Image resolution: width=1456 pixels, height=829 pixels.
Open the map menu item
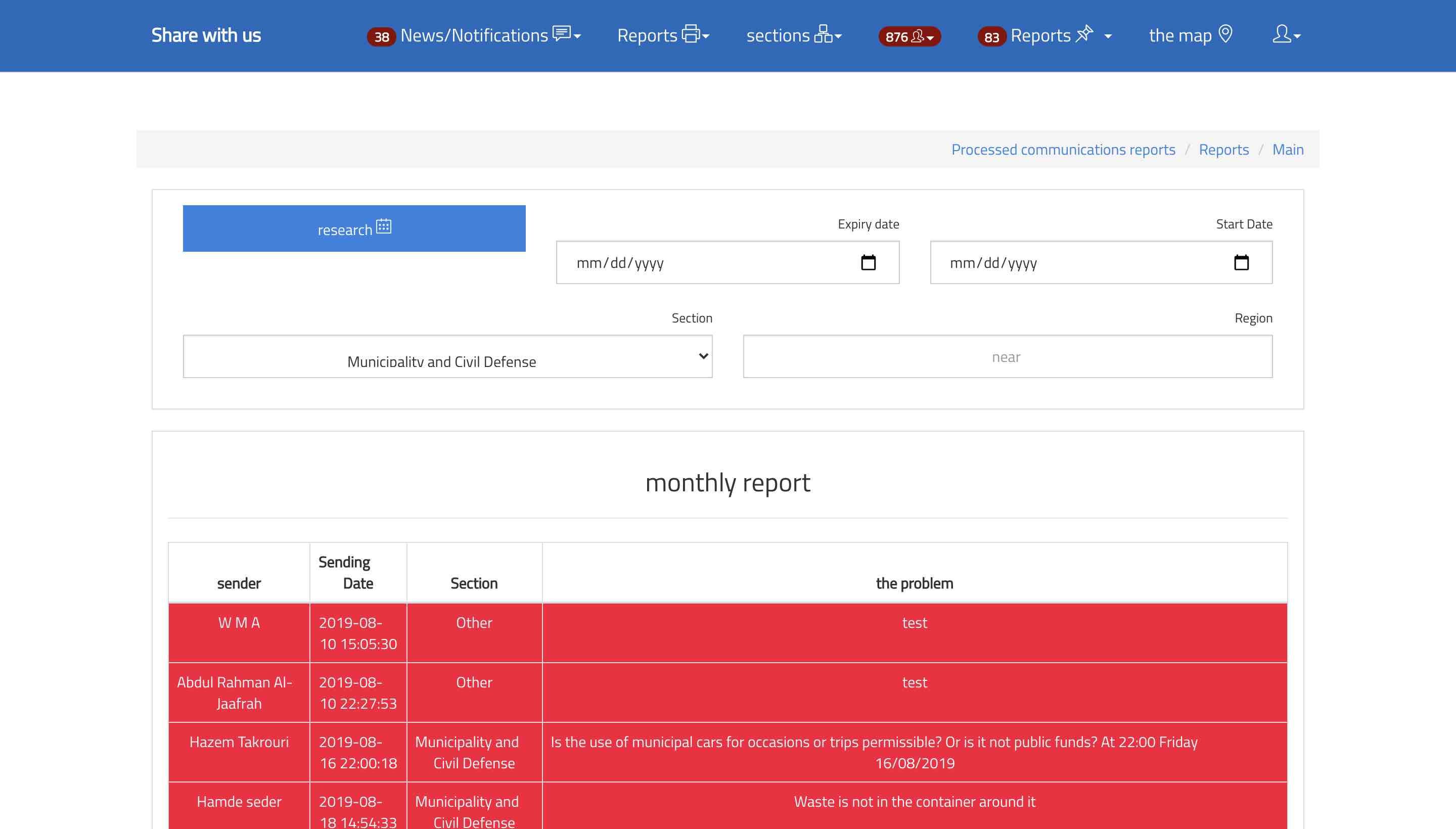click(1180, 35)
